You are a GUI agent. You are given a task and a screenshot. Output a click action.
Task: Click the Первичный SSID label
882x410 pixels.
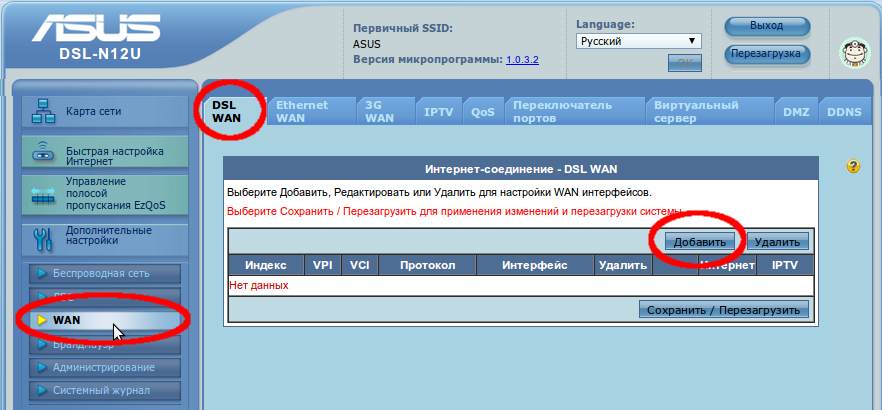coord(403,28)
